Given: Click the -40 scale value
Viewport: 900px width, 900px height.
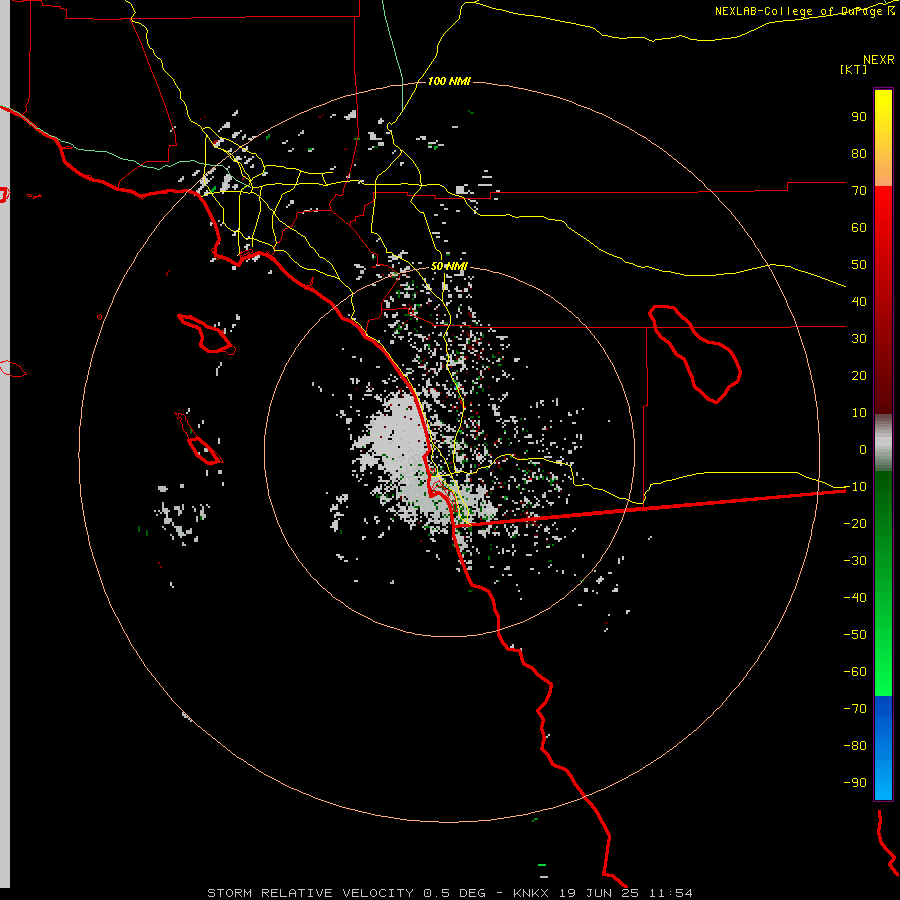Looking at the screenshot, I should [855, 598].
